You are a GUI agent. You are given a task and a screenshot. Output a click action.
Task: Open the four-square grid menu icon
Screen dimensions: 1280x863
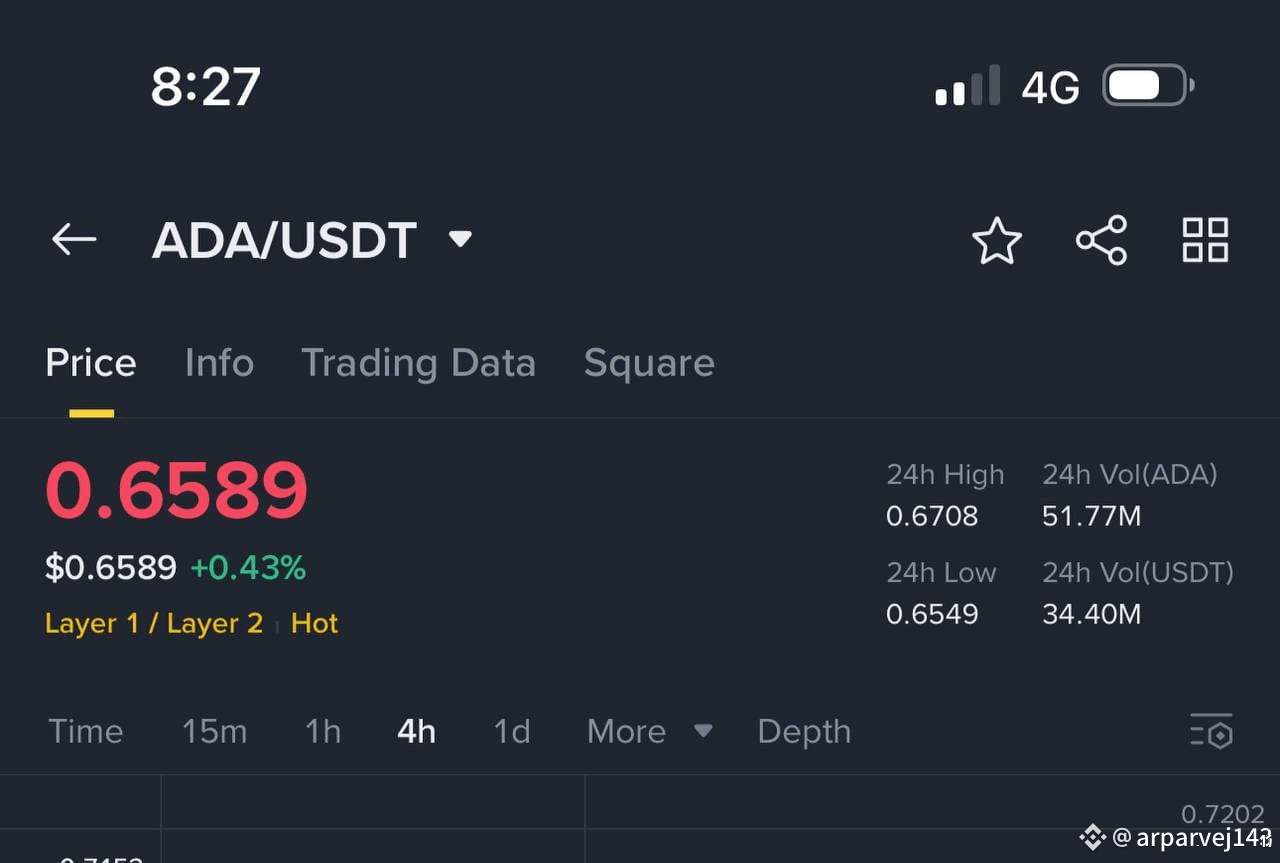[1205, 240]
